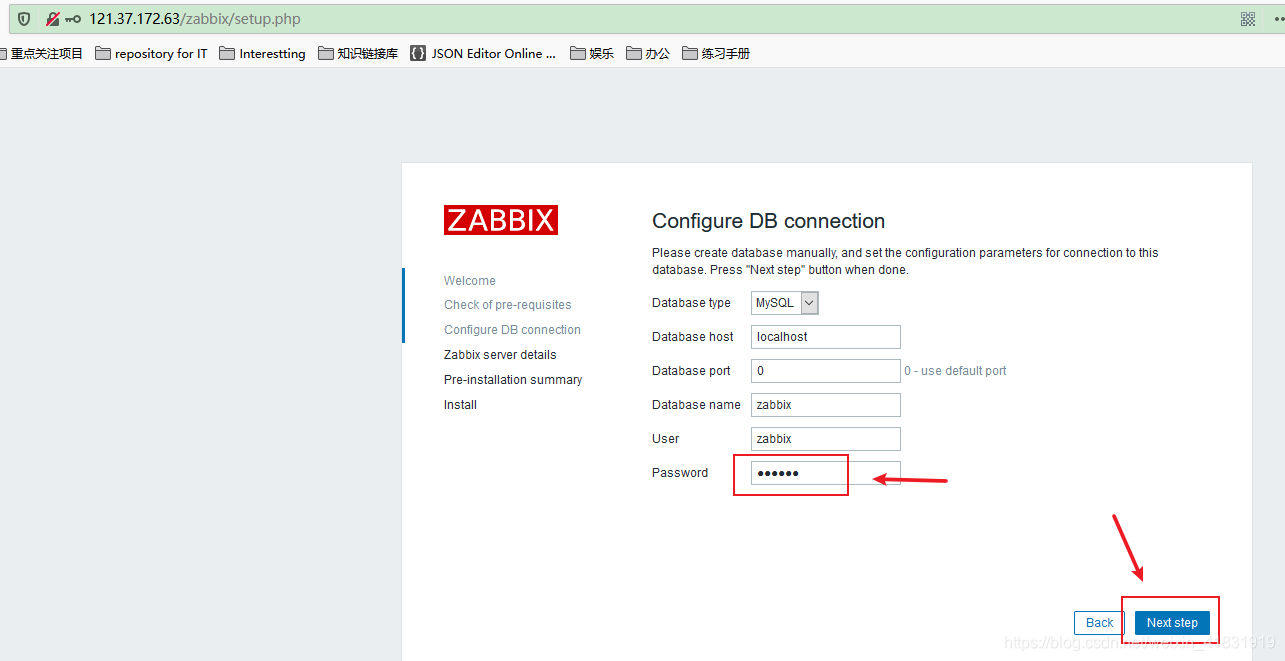Click the Database host field
The height and width of the screenshot is (661, 1285).
click(826, 337)
